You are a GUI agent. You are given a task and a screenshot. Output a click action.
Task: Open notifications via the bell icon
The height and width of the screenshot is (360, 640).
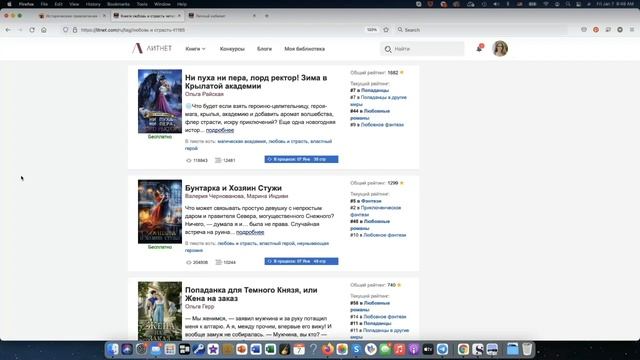click(x=480, y=48)
